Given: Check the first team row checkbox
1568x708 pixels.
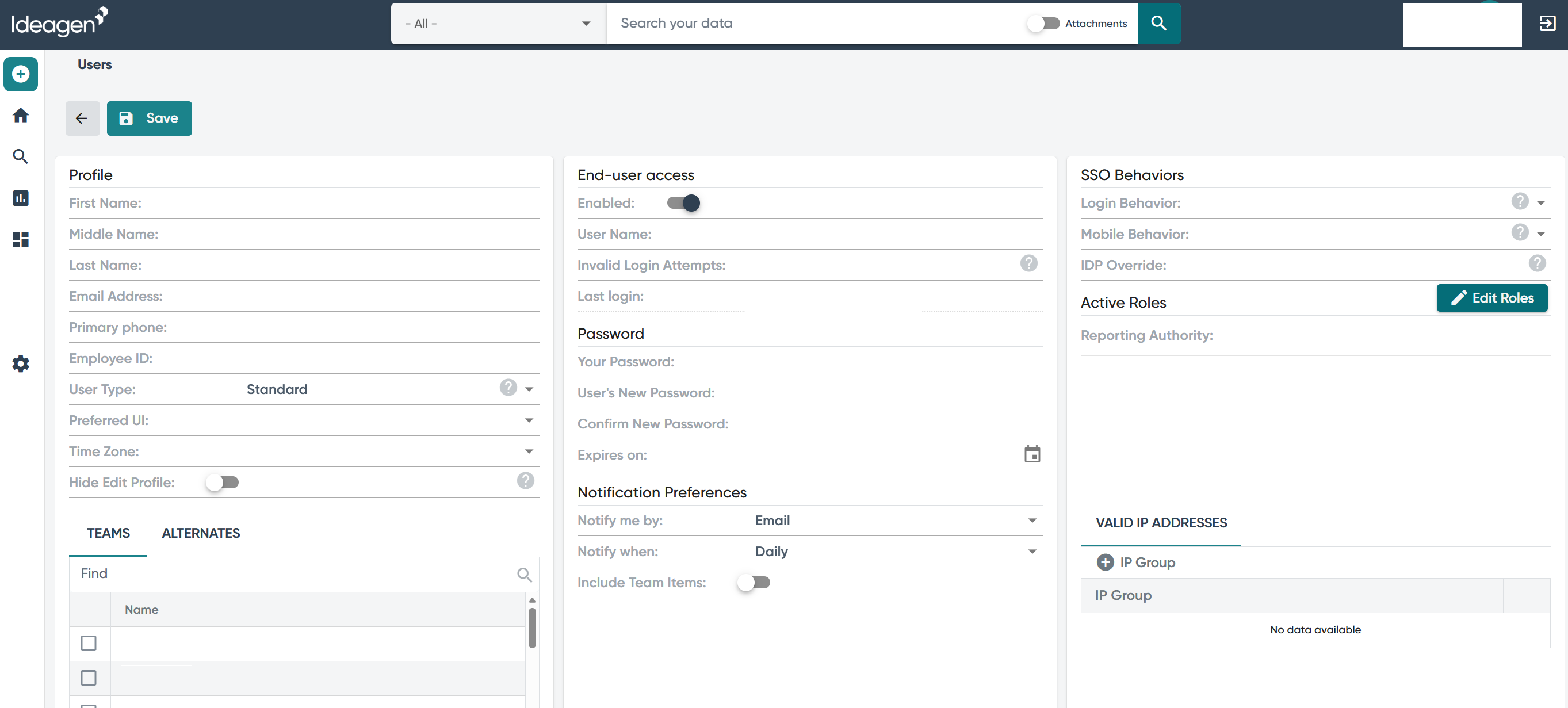Looking at the screenshot, I should coord(88,643).
